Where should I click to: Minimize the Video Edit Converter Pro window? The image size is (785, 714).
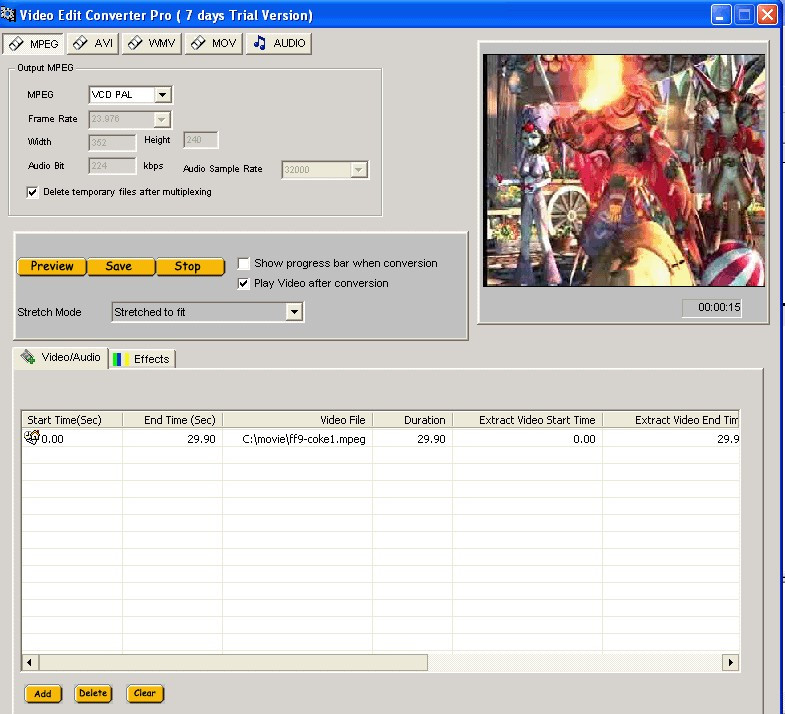pos(720,15)
